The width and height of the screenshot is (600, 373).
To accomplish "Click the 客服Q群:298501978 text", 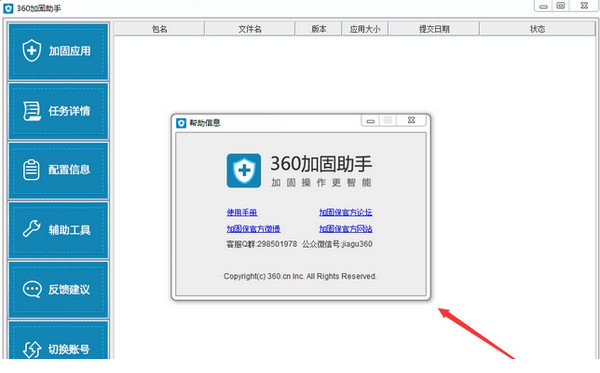I will 261,244.
